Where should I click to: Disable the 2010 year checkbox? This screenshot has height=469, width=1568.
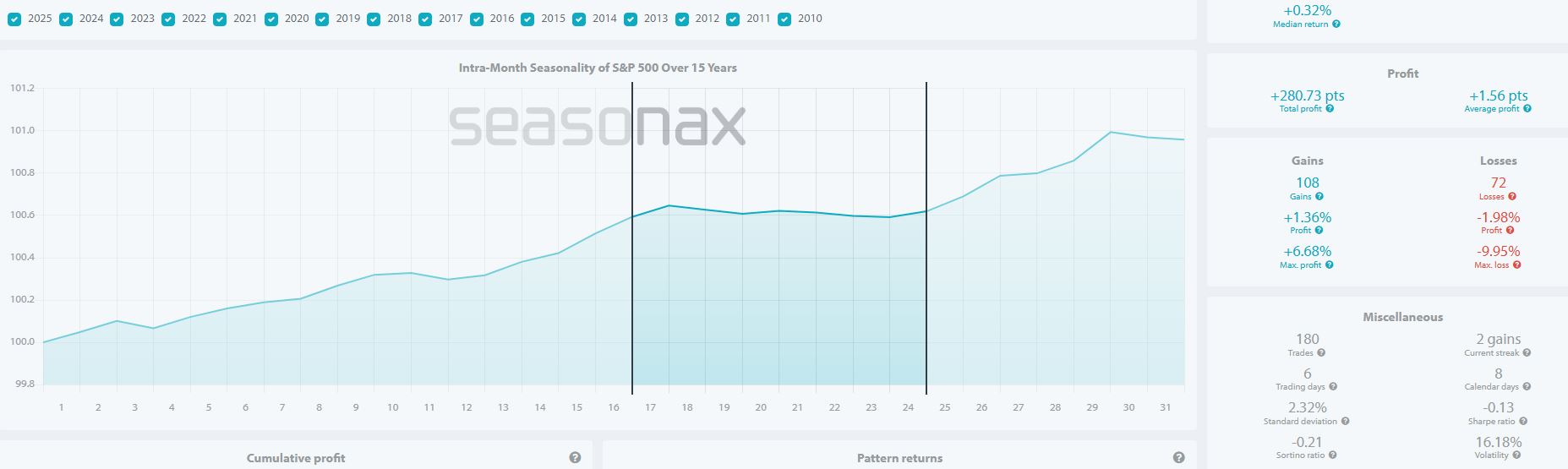point(784,19)
